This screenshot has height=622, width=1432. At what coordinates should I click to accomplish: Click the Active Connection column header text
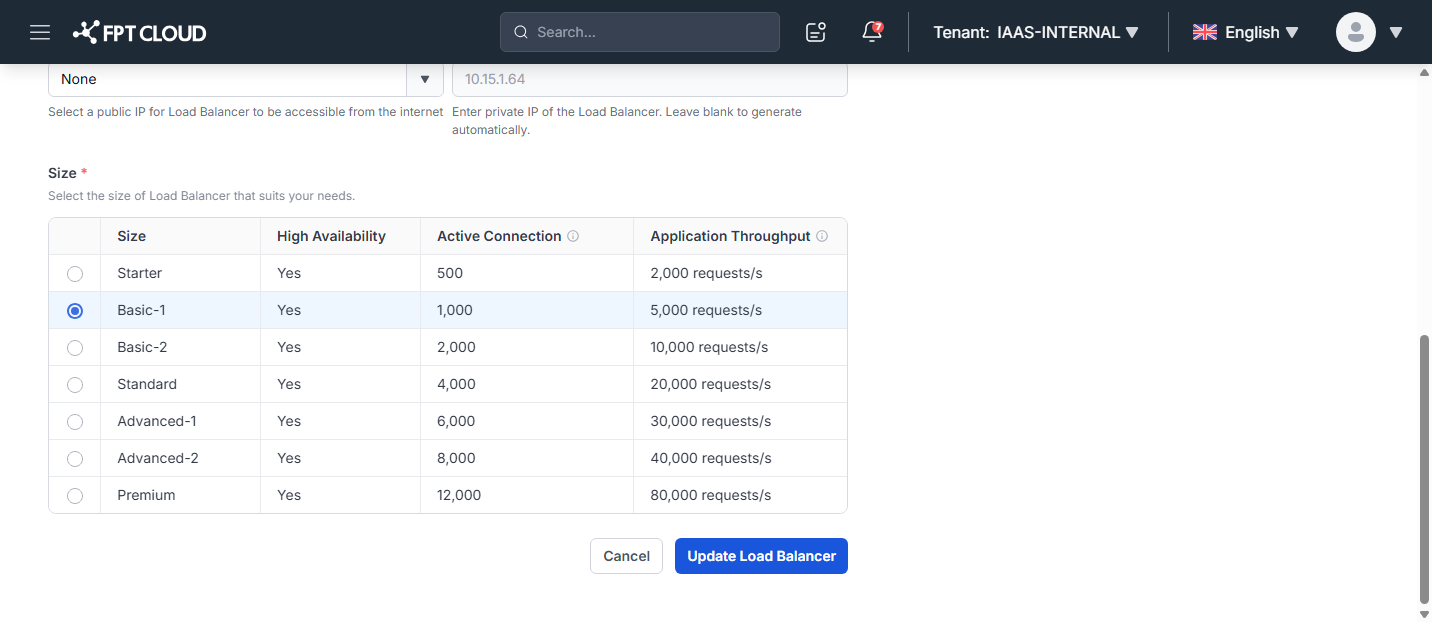tap(499, 236)
